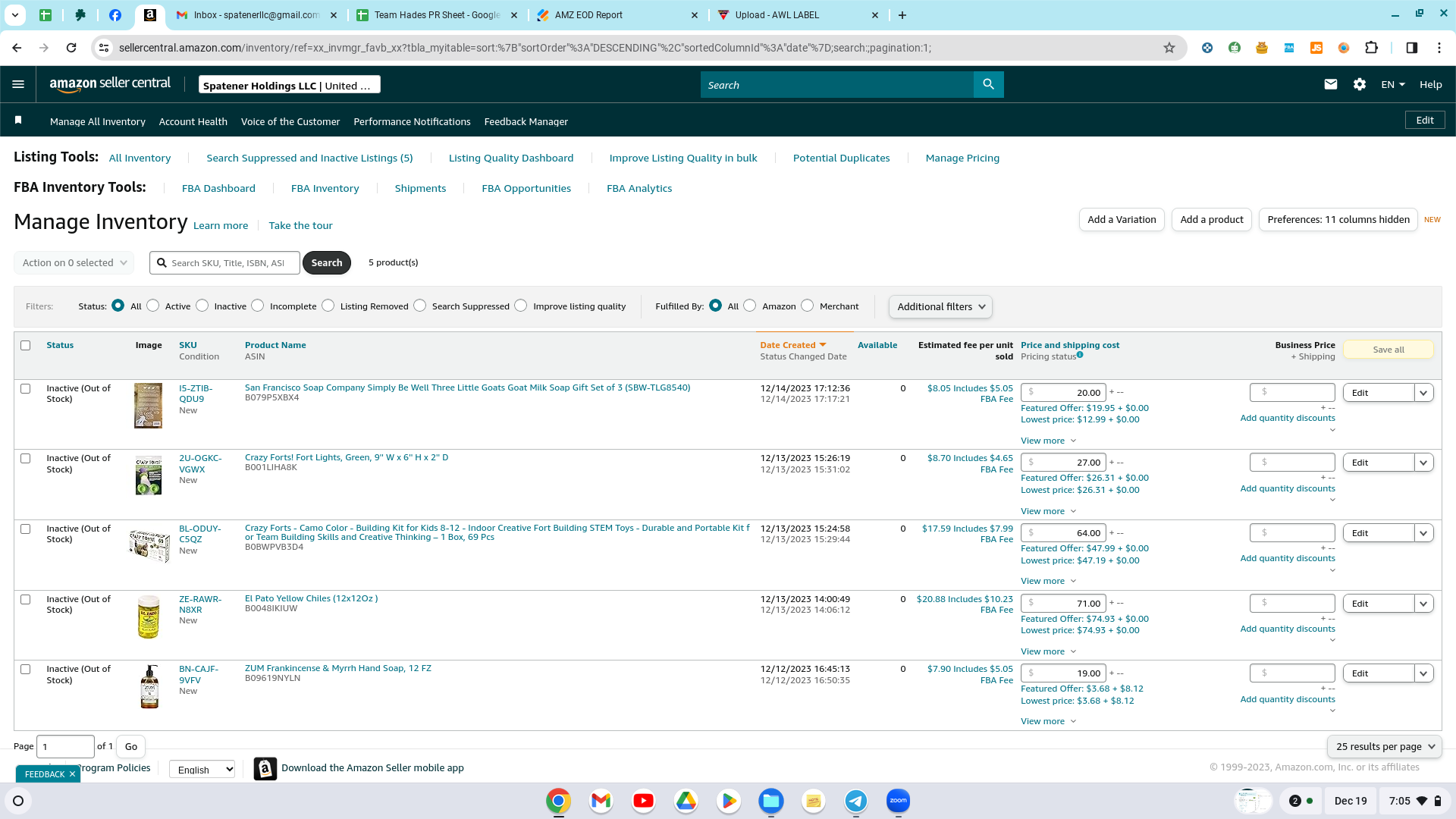Open ZUM Frankincense & Myrrh Hand Soap listing

click(338, 668)
